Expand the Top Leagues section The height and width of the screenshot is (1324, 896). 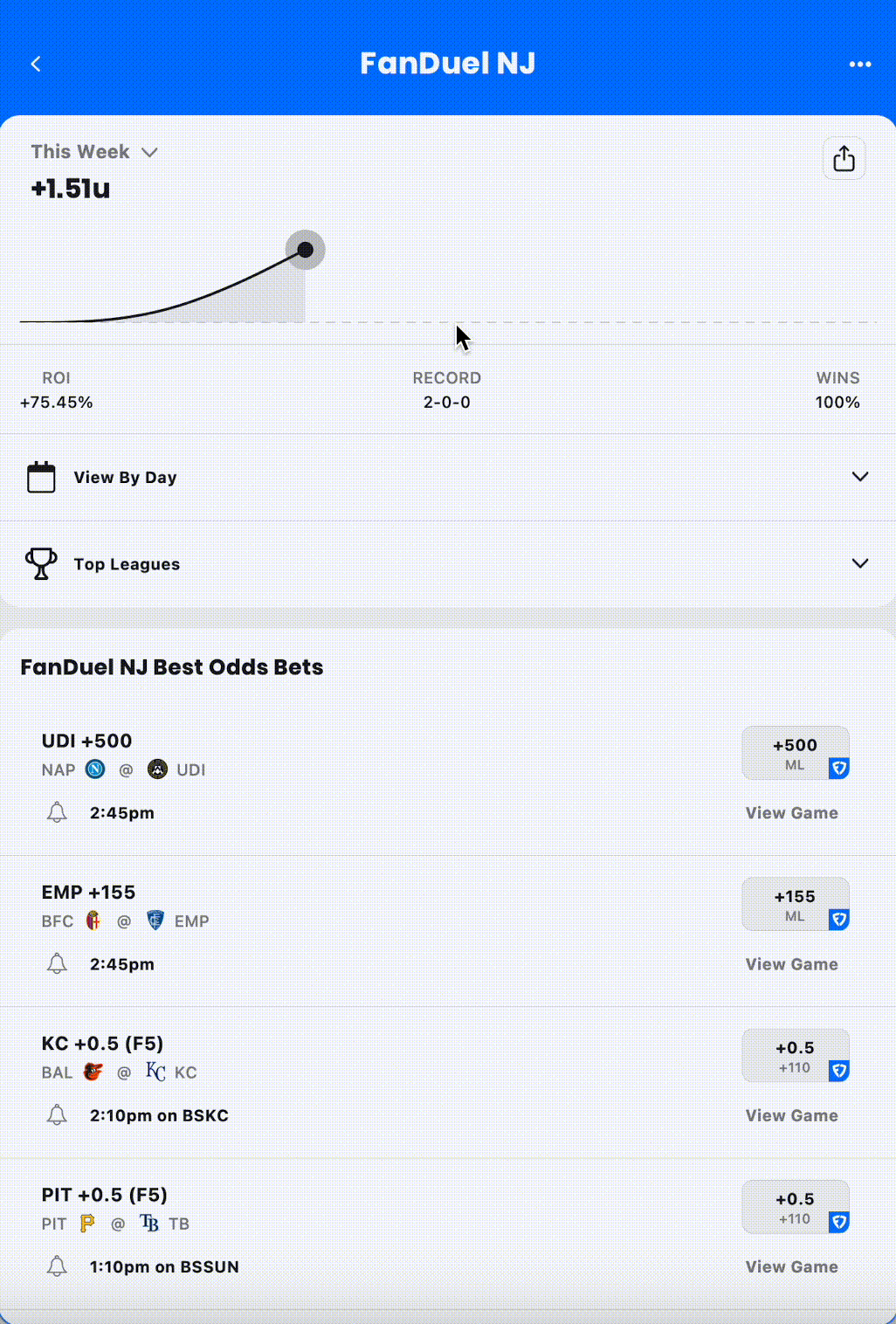(859, 563)
